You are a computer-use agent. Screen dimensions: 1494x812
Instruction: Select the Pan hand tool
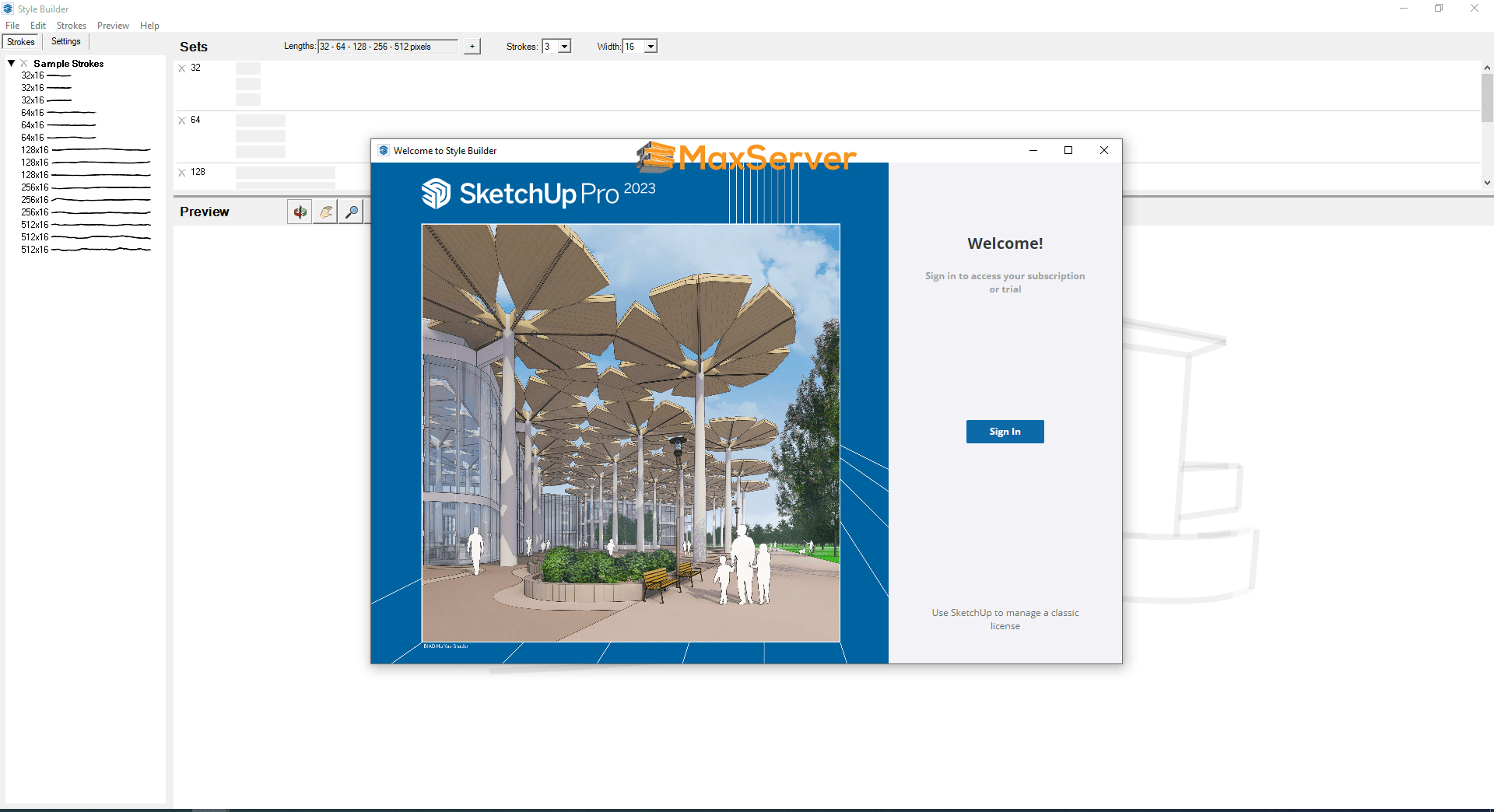[x=326, y=212]
